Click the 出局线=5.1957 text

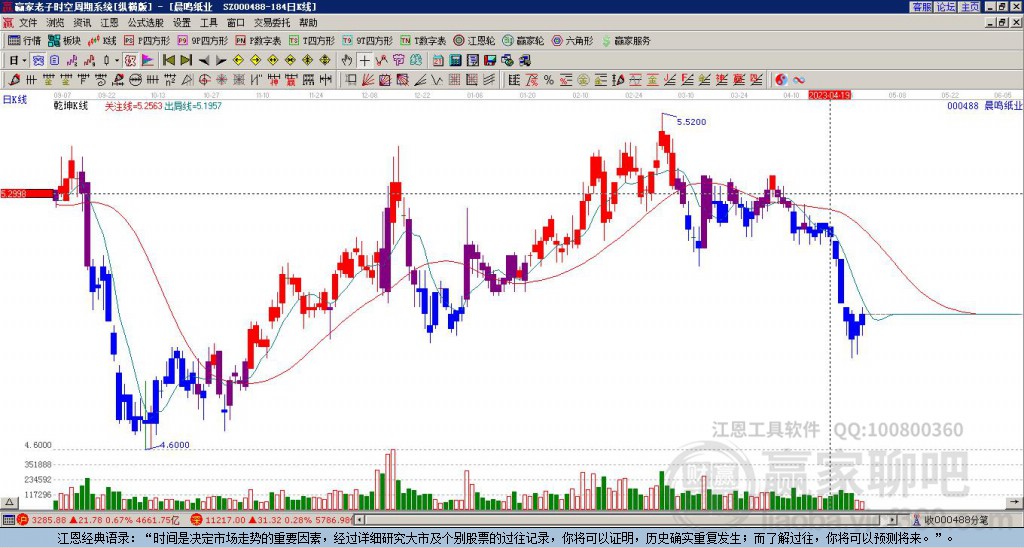[193, 106]
